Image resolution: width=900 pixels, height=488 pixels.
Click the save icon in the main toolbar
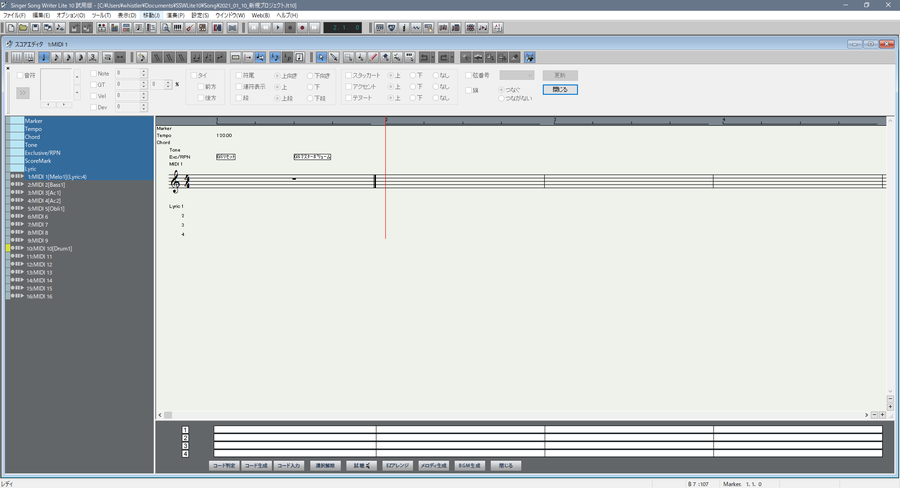[34, 27]
